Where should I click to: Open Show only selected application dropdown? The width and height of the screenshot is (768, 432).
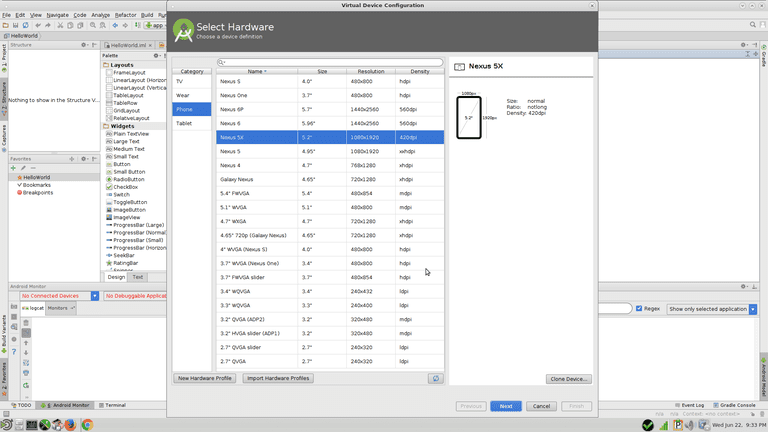753,309
